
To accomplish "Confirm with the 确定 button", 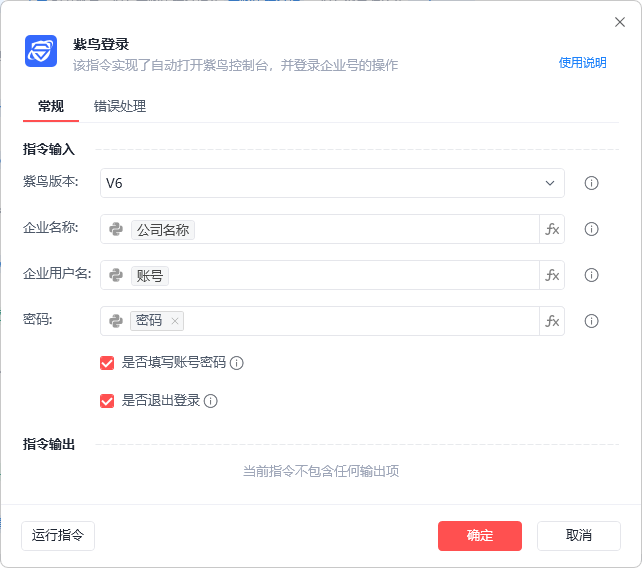I will [x=479, y=536].
